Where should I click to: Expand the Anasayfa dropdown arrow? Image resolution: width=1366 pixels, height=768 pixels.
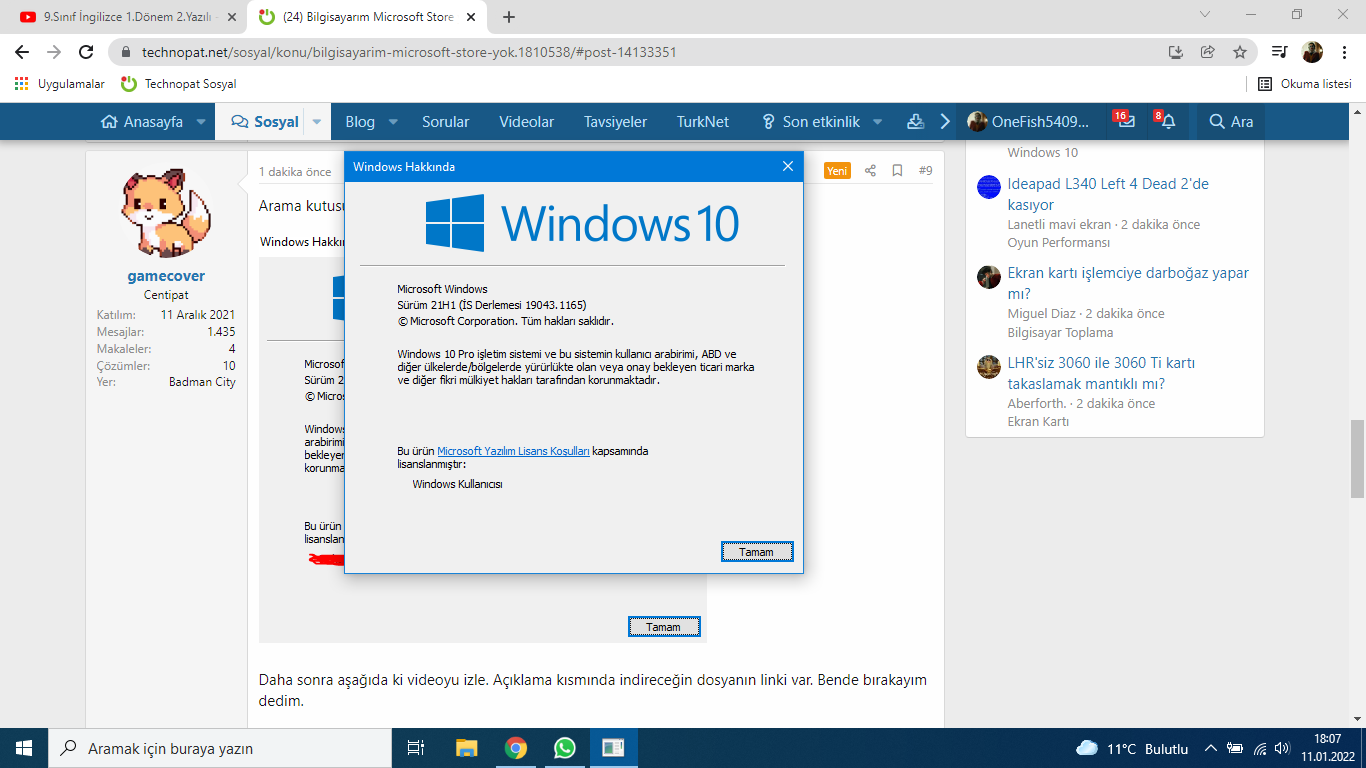[201, 122]
